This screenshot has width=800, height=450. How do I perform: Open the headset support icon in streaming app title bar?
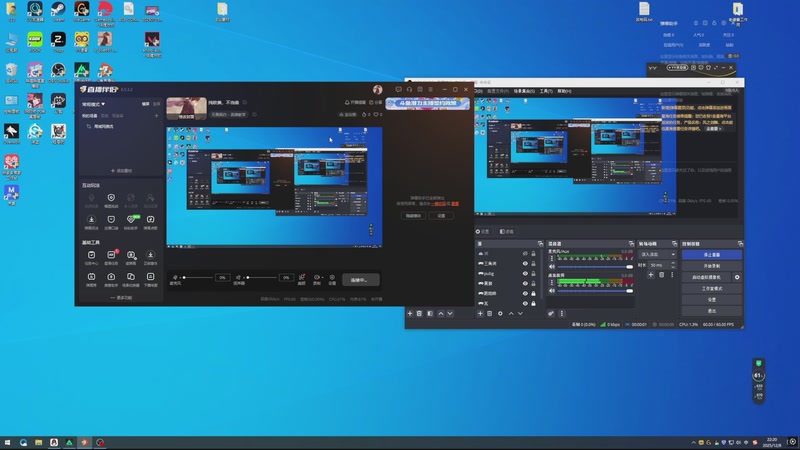(409, 89)
